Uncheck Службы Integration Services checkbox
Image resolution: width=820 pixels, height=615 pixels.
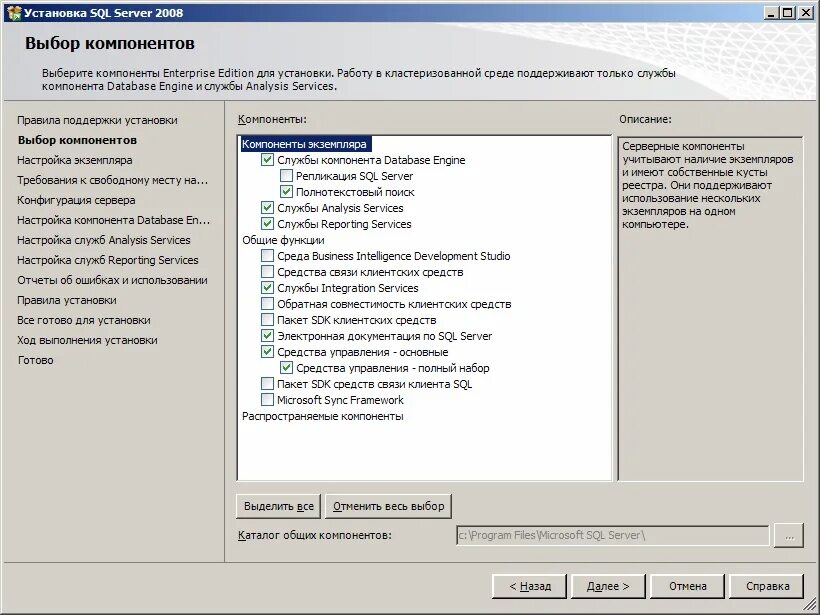pos(267,288)
